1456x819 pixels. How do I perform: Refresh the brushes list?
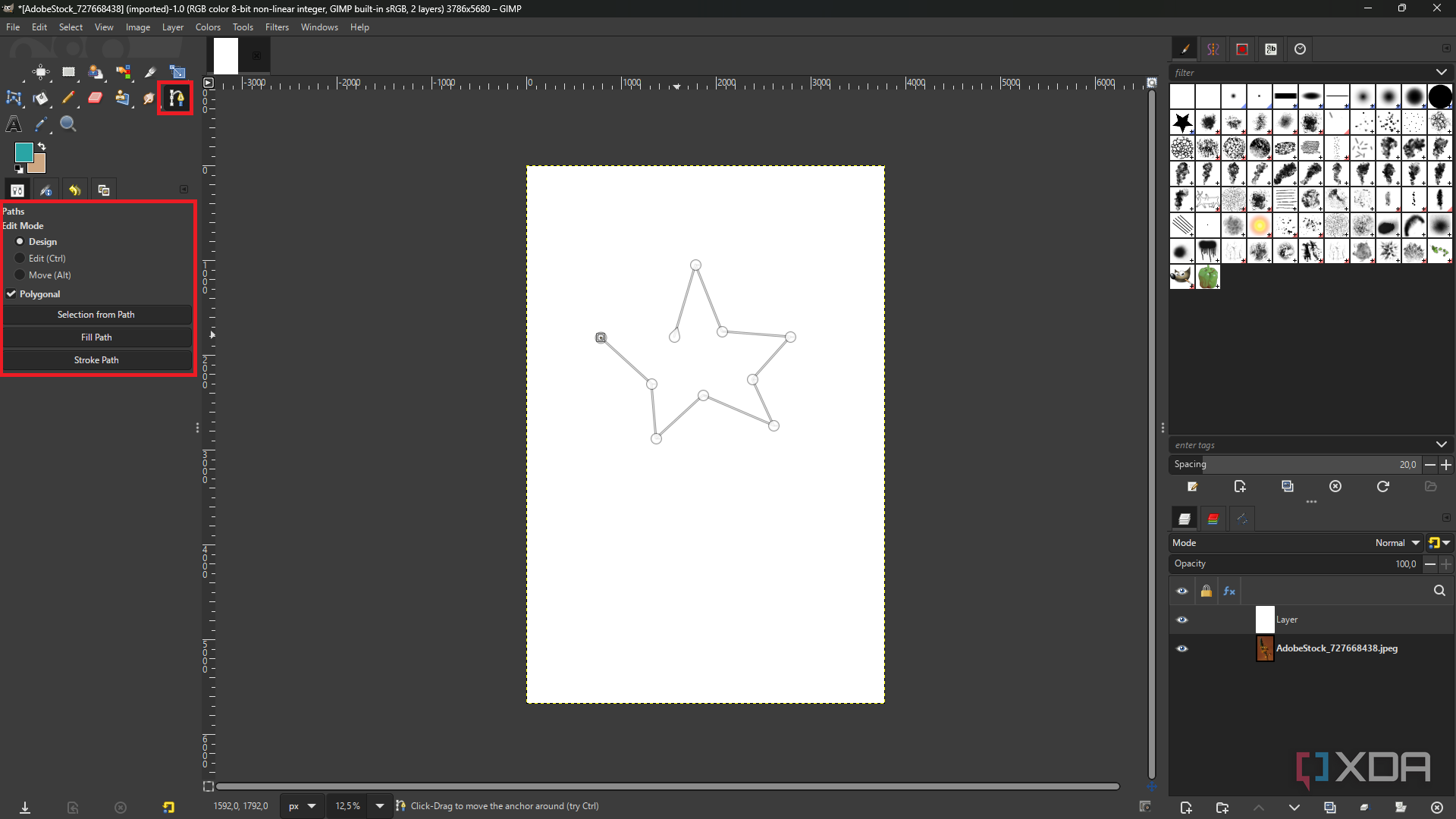1382,486
